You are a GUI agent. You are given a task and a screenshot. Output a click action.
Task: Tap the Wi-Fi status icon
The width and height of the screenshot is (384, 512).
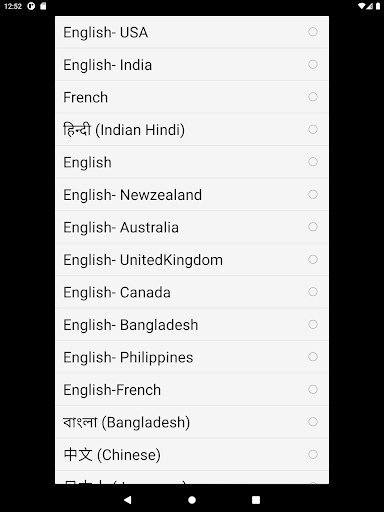pyautogui.click(x=361, y=6)
